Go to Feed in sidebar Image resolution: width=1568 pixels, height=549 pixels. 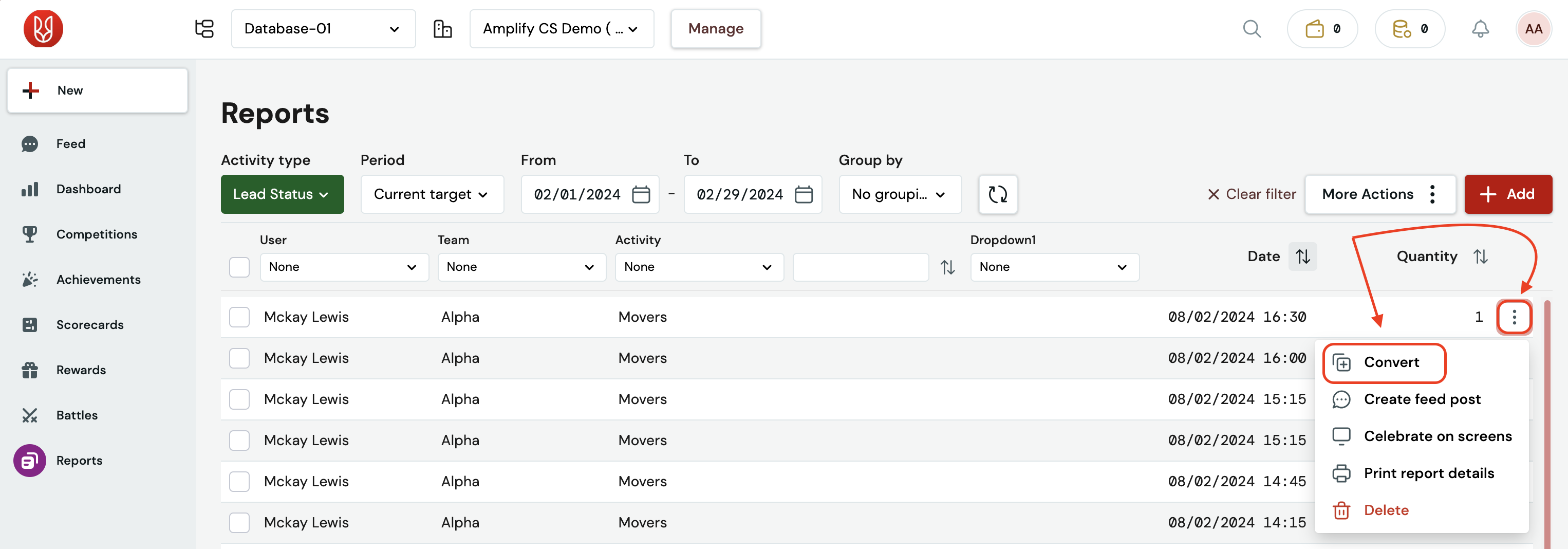point(70,144)
